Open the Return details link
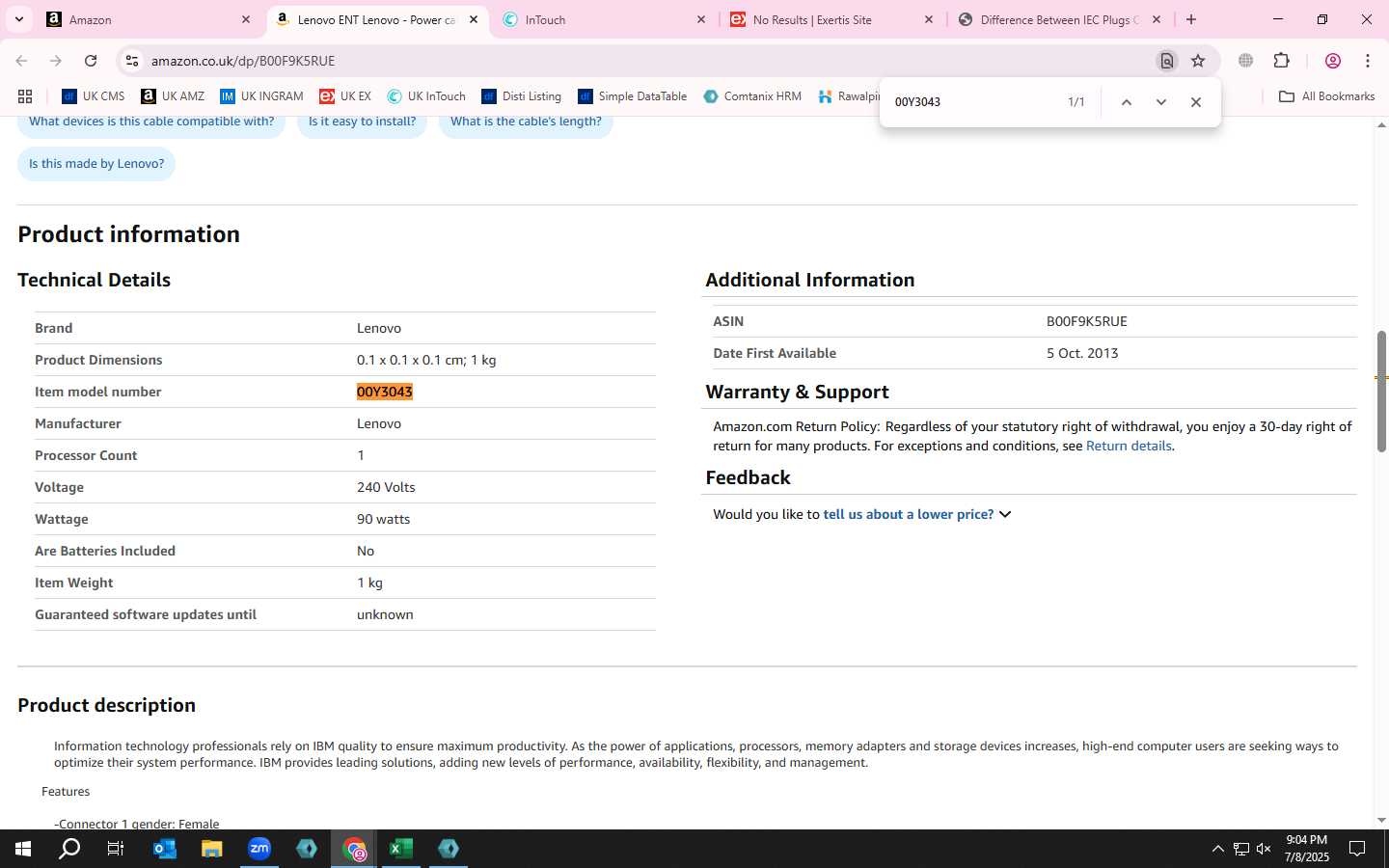The width and height of the screenshot is (1389, 868). (1129, 446)
